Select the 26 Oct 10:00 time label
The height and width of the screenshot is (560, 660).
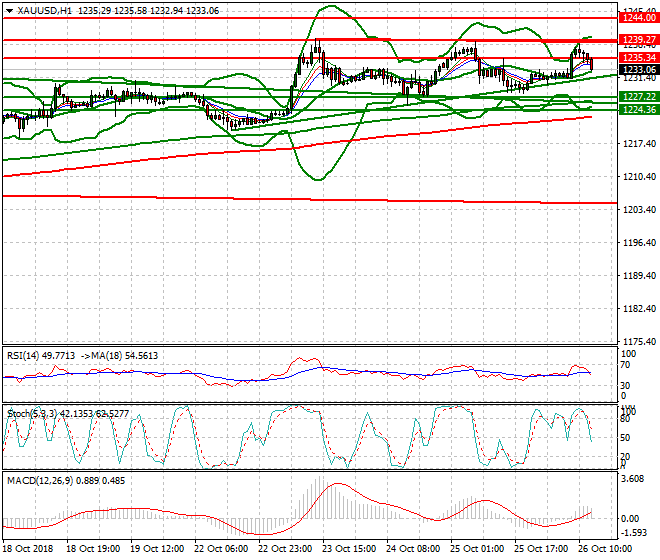[605, 549]
